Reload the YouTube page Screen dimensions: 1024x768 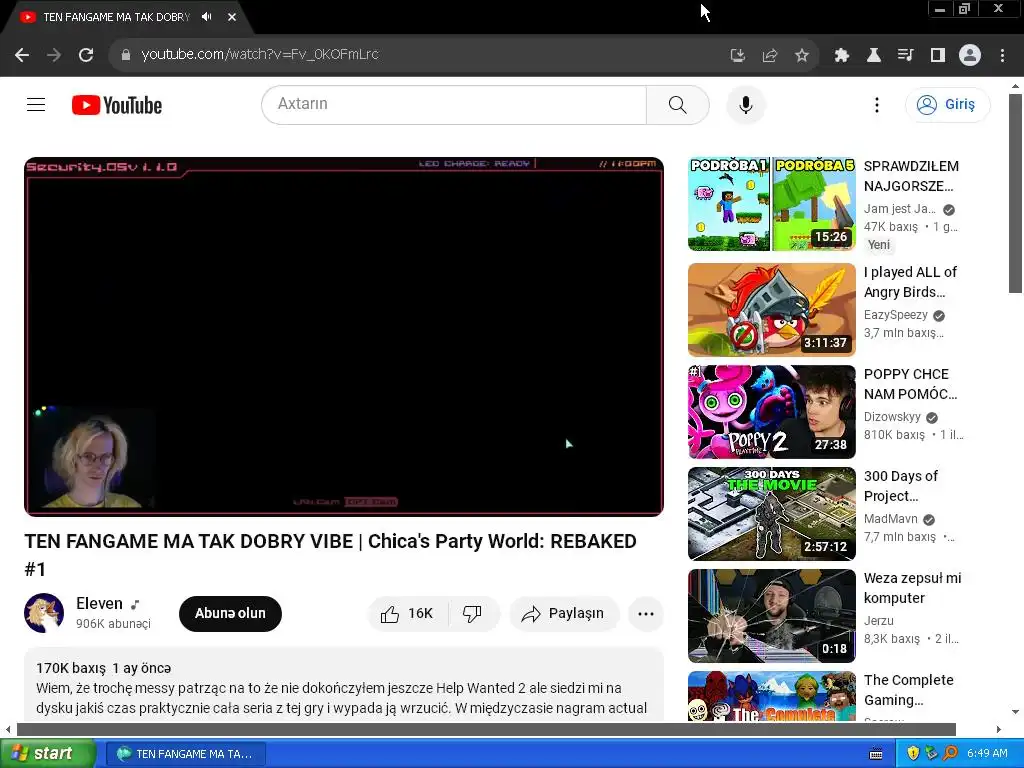(86, 55)
